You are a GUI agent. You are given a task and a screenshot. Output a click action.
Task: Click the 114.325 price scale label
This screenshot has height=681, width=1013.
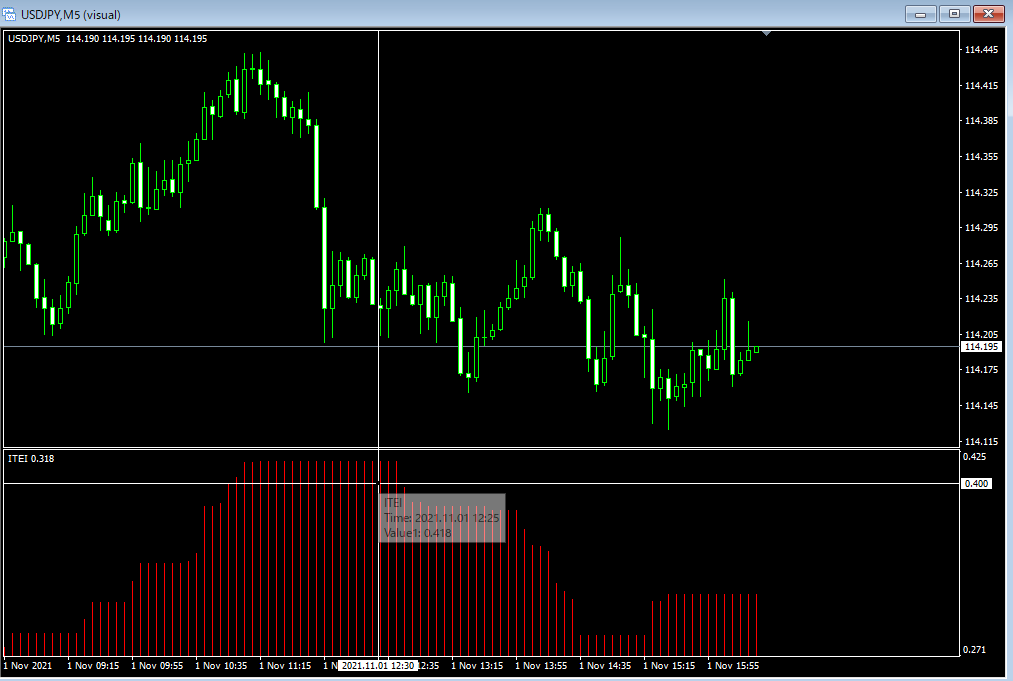click(x=980, y=192)
